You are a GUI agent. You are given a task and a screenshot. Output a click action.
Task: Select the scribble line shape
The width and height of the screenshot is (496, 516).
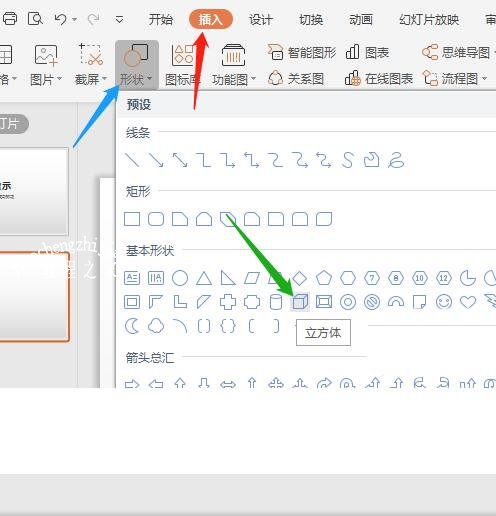(396, 160)
